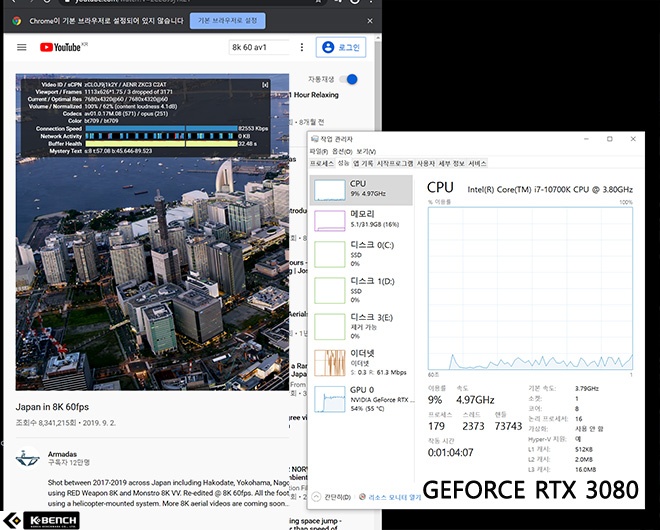
Task: Select 디스크 3(E:) removable disk item
Action: click(x=361, y=326)
